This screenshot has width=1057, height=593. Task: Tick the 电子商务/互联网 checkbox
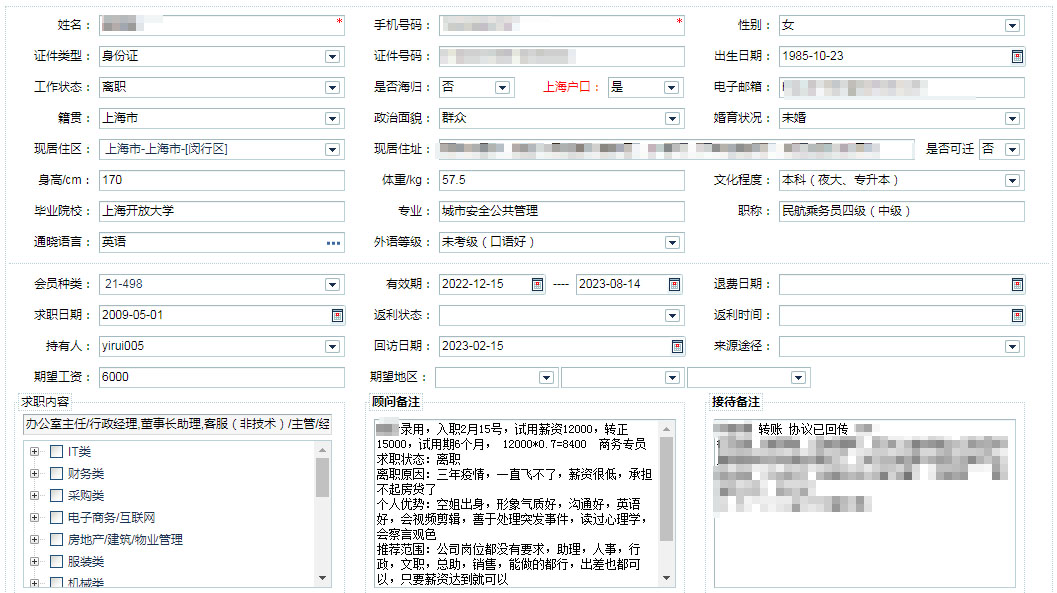[57, 518]
